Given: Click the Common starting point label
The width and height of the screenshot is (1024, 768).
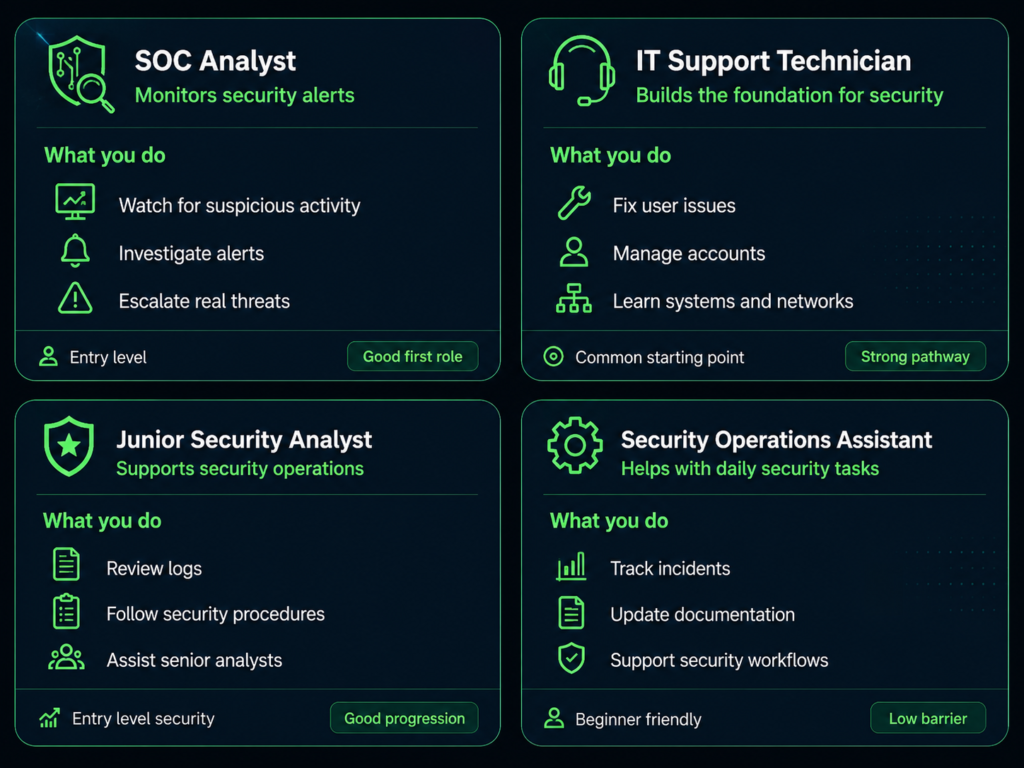Looking at the screenshot, I should point(660,357).
